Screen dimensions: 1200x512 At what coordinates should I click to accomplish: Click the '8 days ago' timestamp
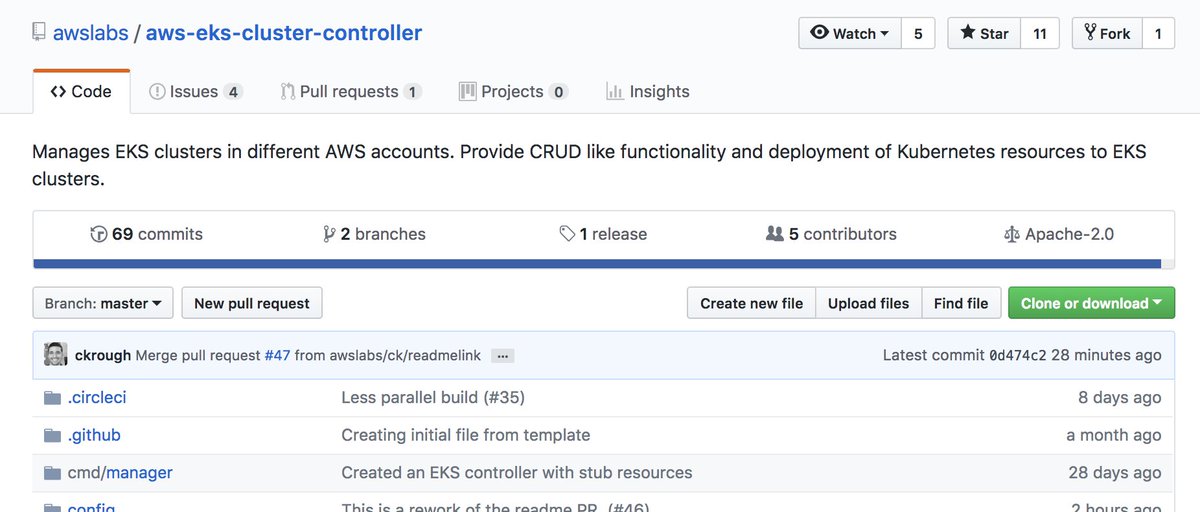(1119, 397)
